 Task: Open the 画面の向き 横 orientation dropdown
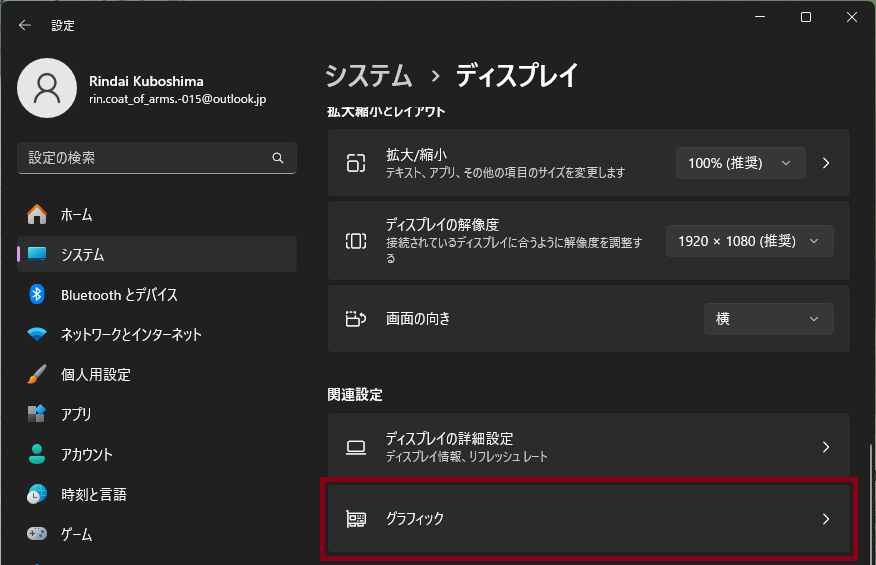768,319
